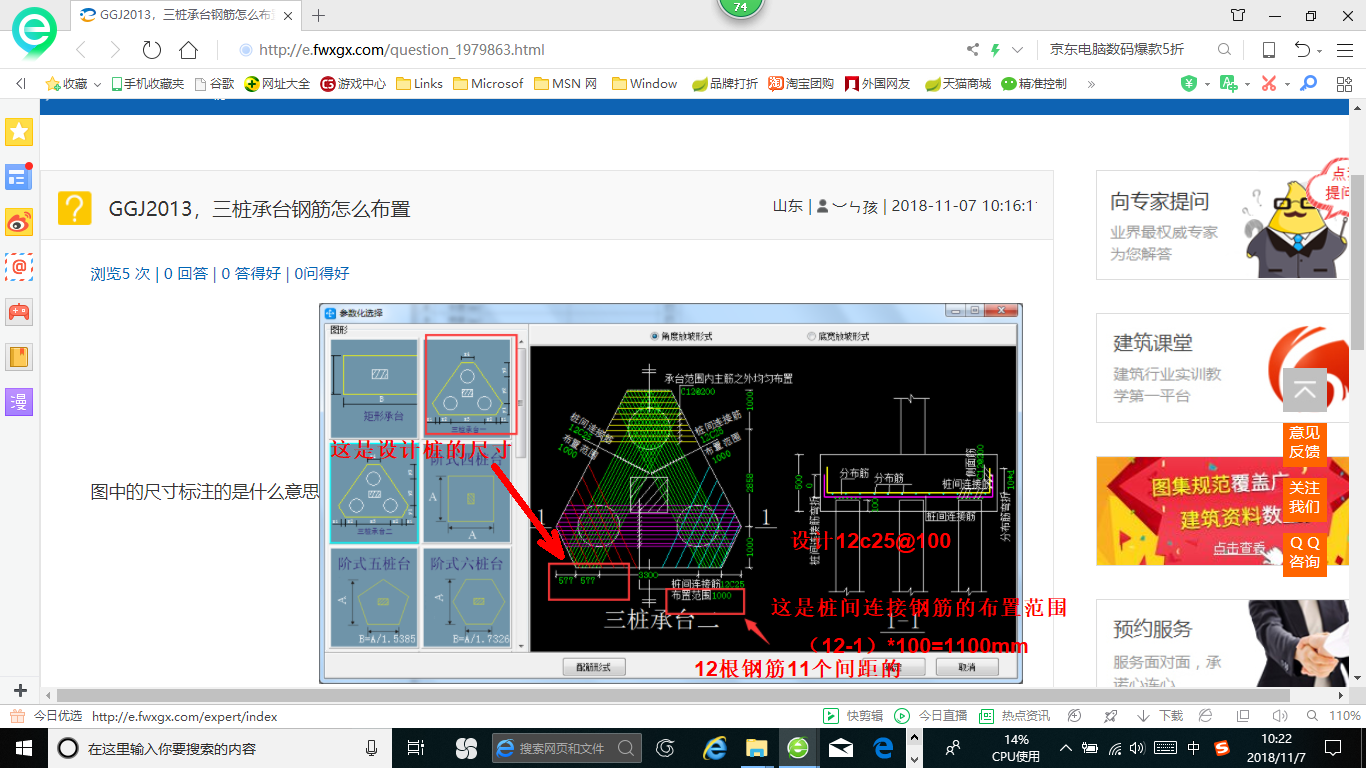The height and width of the screenshot is (768, 1366).
Task: Open the Microsof bookmark folder
Action: point(488,84)
